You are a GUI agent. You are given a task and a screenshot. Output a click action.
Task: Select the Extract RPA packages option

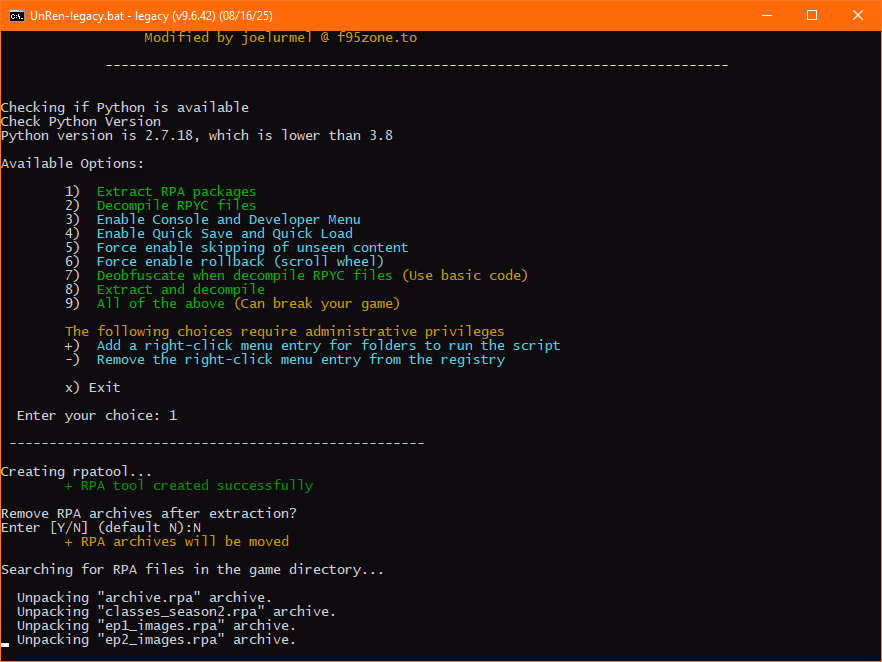tap(176, 191)
